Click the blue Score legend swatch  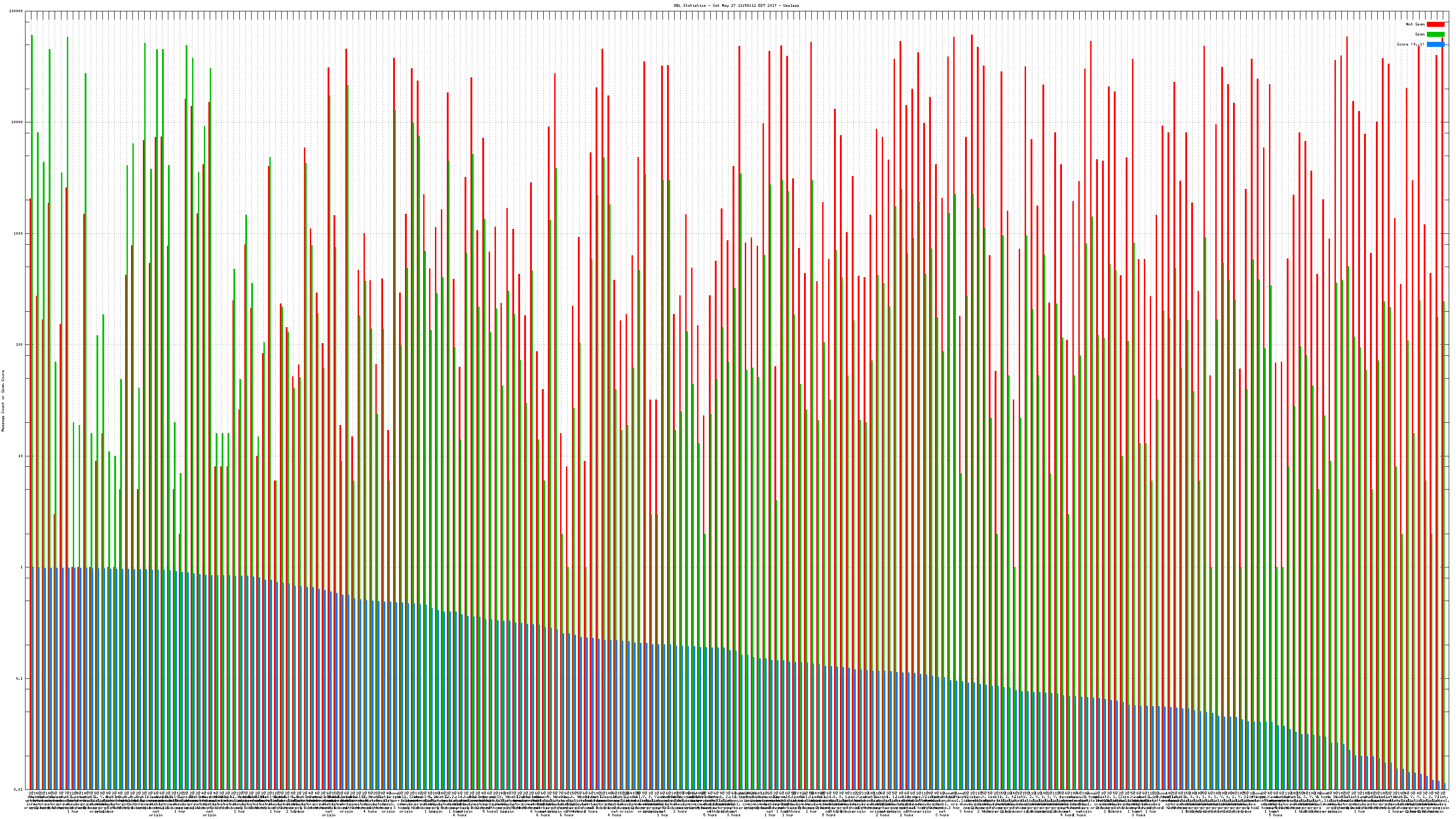tap(1435, 44)
